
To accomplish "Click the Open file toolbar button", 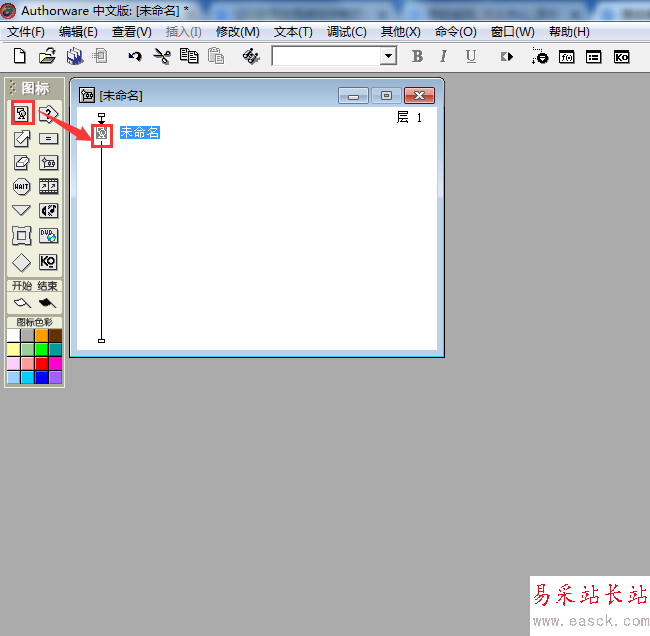I will point(47,56).
